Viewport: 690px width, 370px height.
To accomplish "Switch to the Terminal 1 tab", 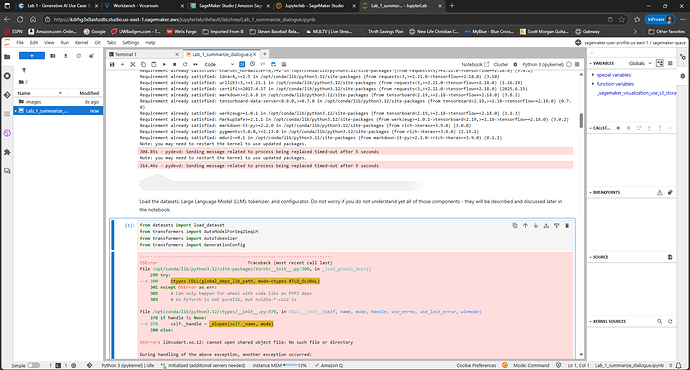I will click(126, 54).
